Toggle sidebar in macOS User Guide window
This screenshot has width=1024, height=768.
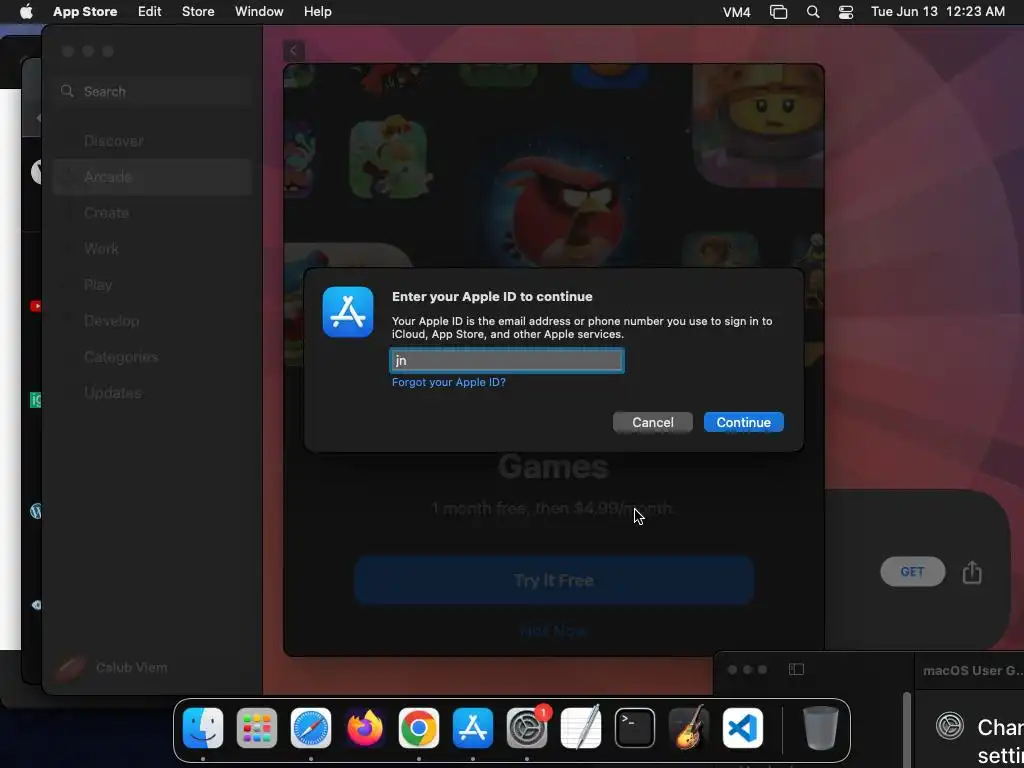796,669
